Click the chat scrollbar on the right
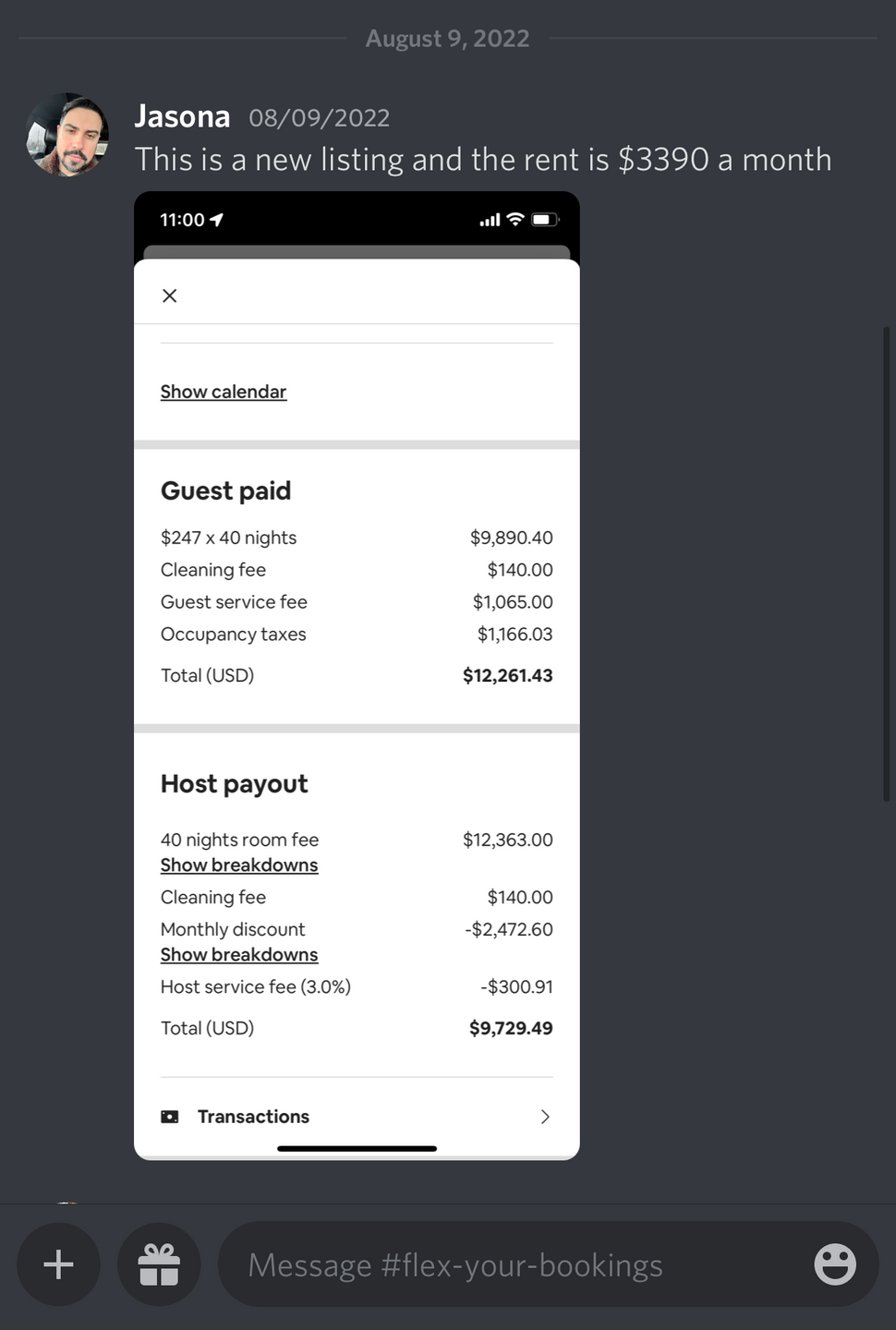 click(x=888, y=563)
